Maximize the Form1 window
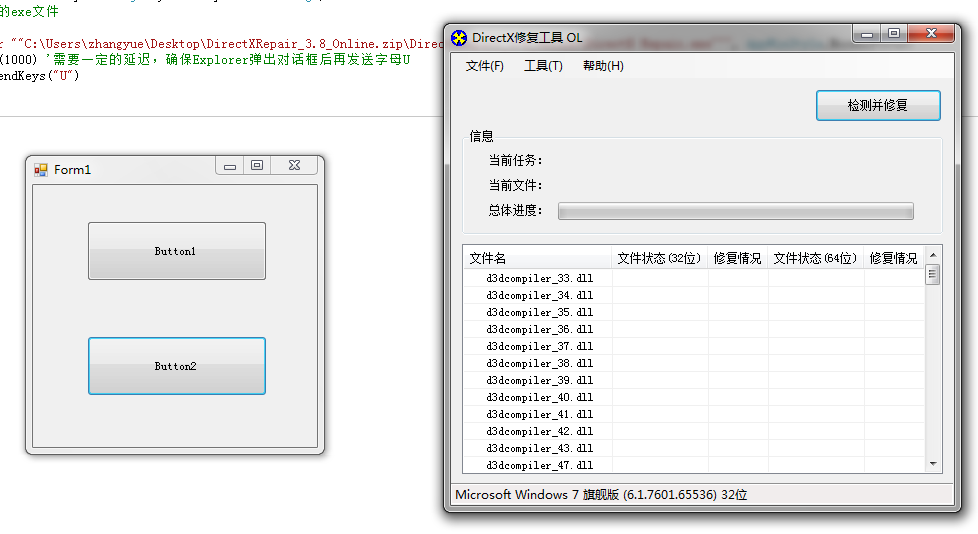Viewport: 978px width, 534px height. (257, 165)
